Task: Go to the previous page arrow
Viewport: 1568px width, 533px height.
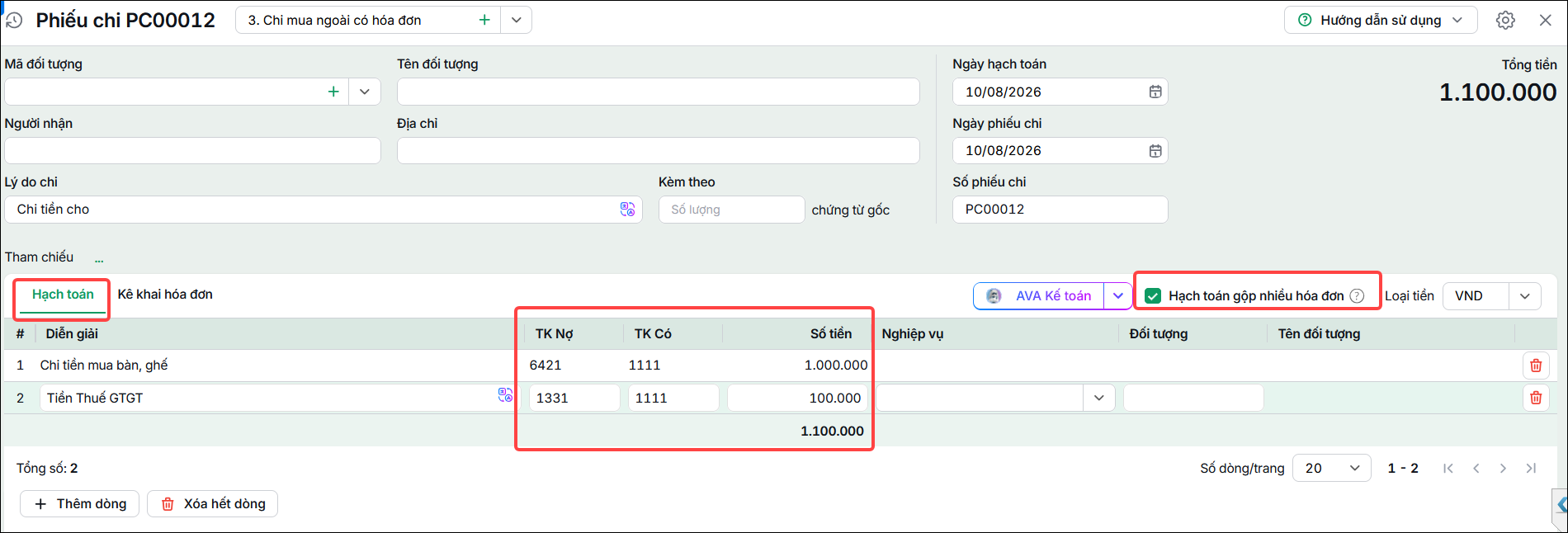Action: click(1476, 468)
